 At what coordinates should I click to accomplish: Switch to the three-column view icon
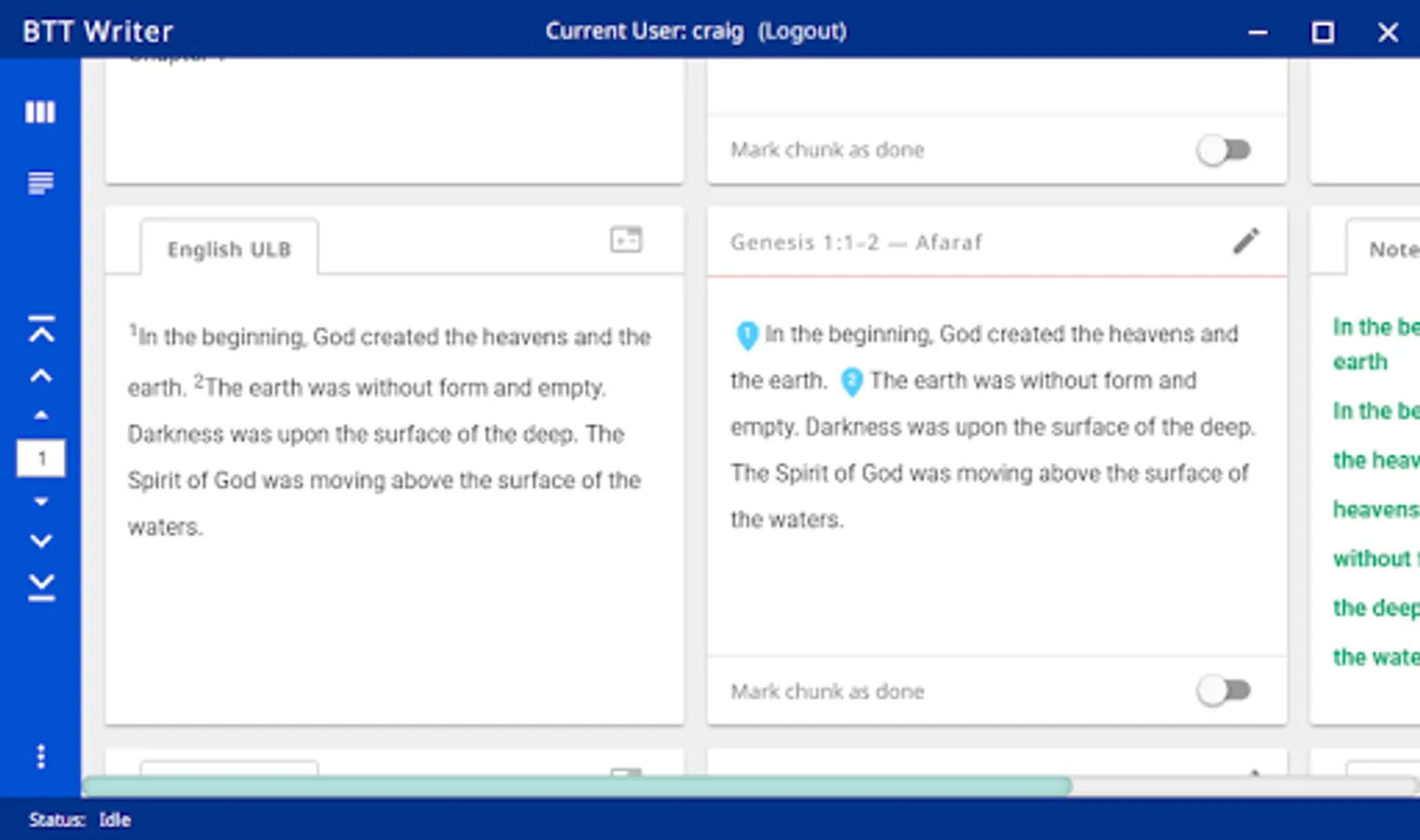(40, 112)
